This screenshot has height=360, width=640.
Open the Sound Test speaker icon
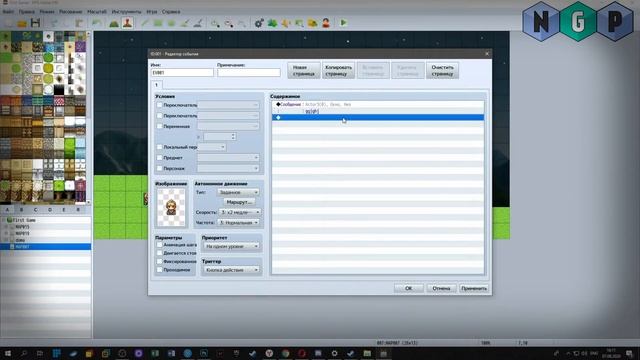[286, 23]
